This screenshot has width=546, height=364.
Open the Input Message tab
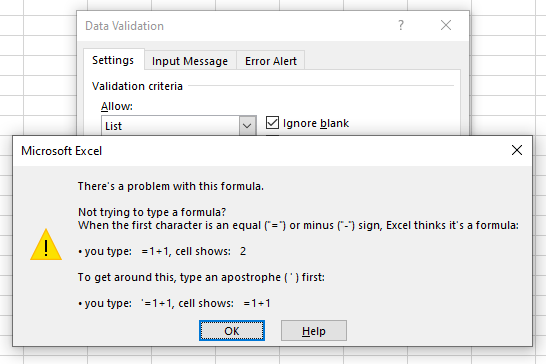[190, 61]
